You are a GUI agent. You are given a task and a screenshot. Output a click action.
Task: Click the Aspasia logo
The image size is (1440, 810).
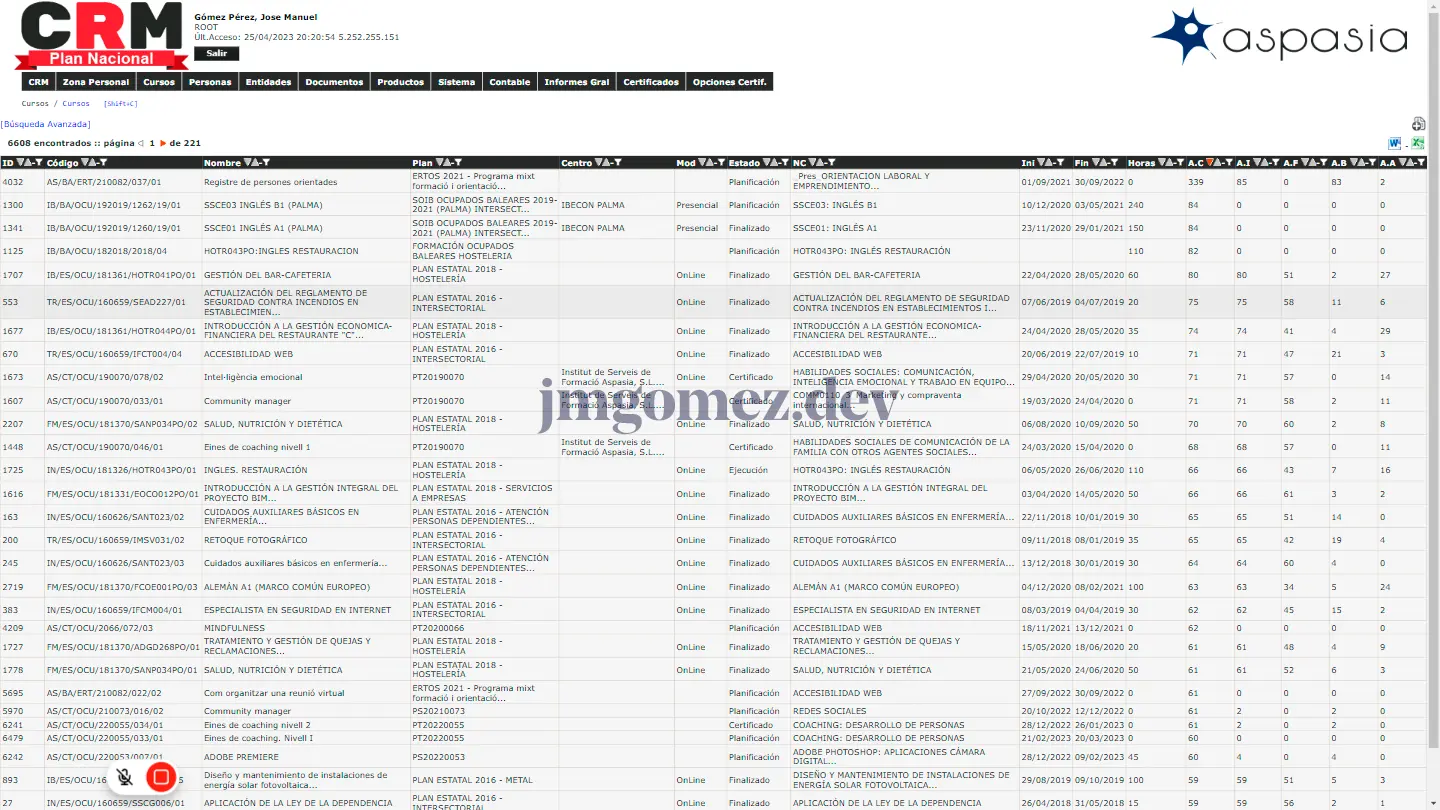pos(1280,37)
